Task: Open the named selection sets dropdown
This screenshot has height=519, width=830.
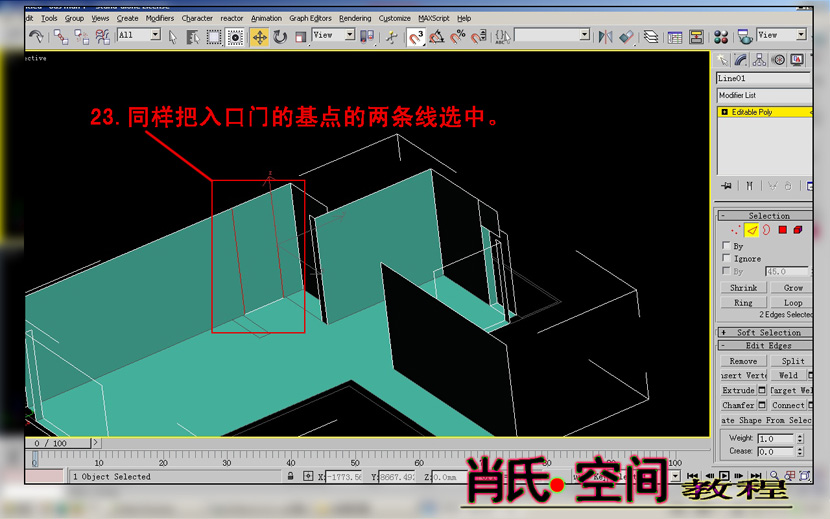Action: click(x=552, y=35)
